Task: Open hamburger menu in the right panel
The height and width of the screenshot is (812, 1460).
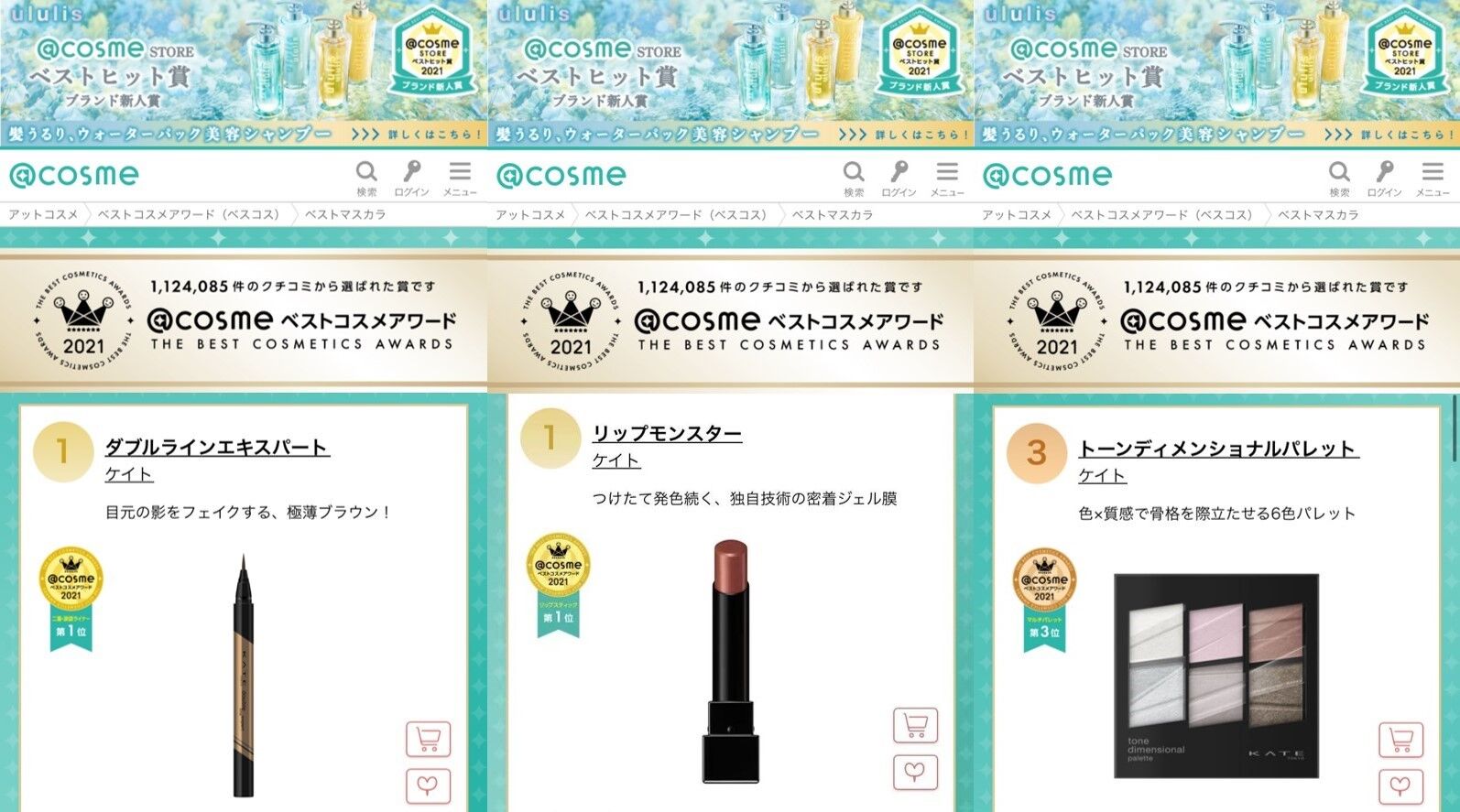Action: (x=1433, y=178)
